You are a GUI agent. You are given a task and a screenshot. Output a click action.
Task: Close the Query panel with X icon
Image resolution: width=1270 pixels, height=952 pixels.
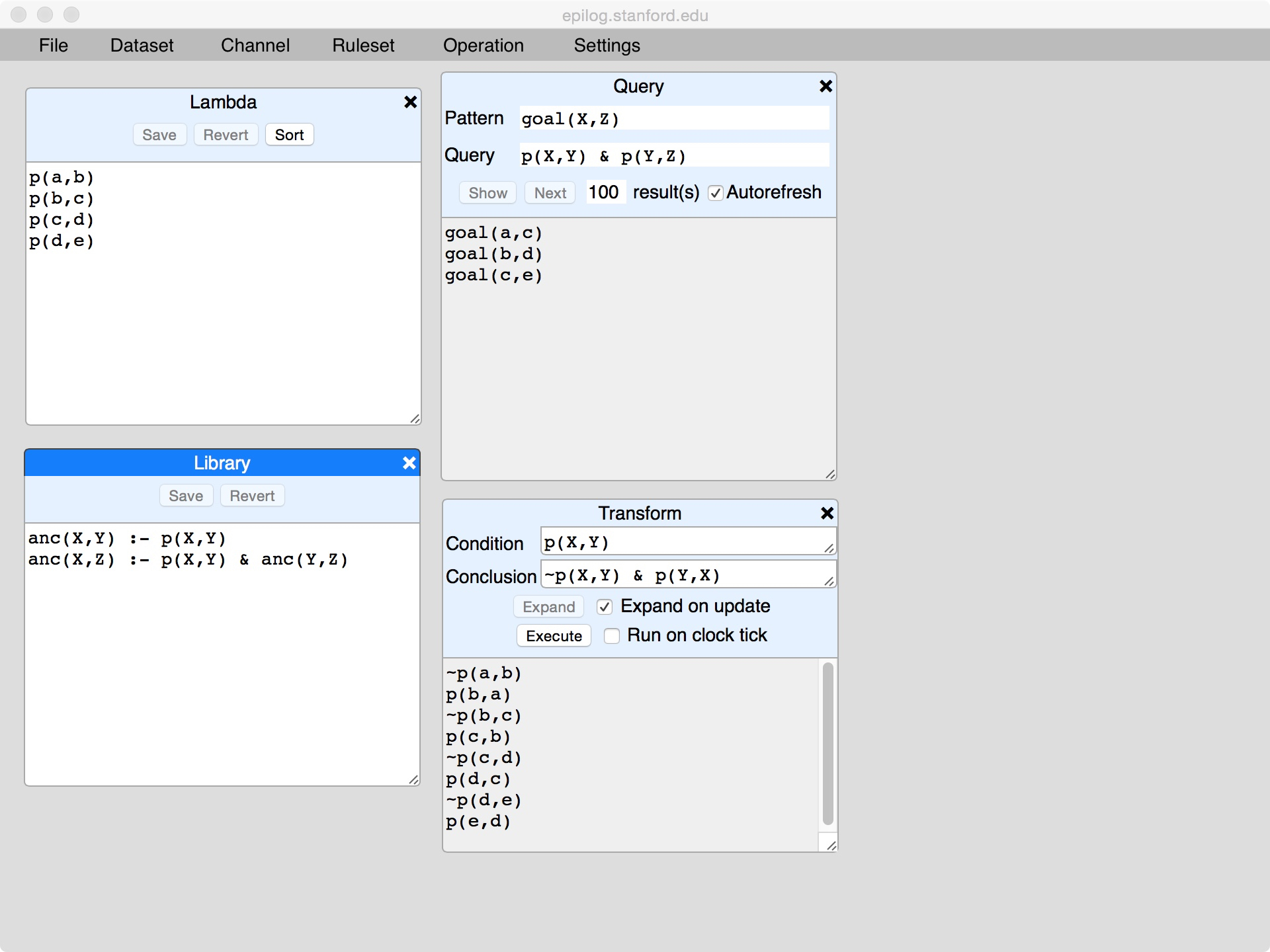tap(825, 86)
